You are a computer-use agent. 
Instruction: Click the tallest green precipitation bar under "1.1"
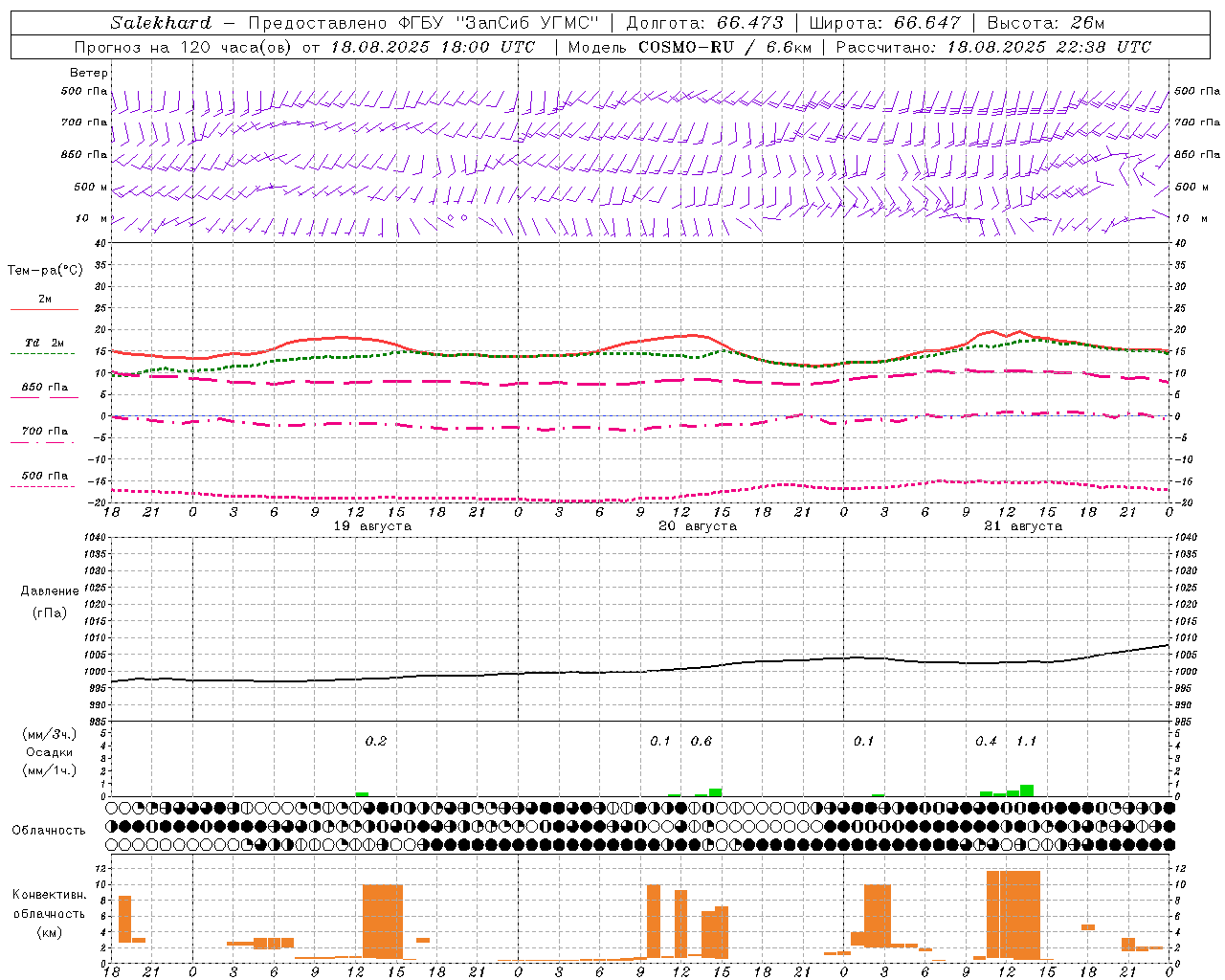[x=1027, y=791]
